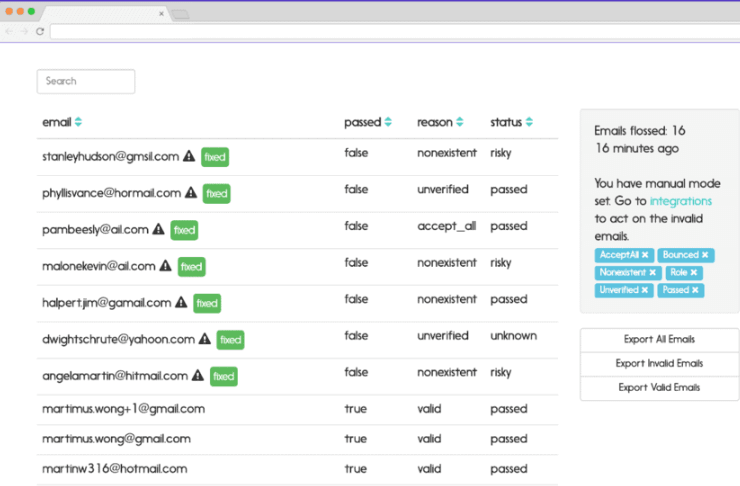
Task: Remove the Passed filter tag
Action: 697,290
